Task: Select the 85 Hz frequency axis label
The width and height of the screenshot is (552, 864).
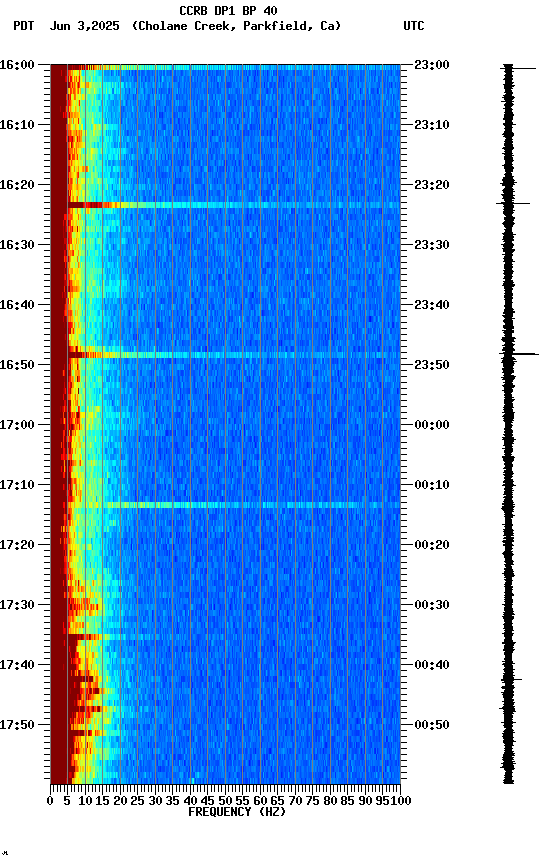Action: click(348, 801)
